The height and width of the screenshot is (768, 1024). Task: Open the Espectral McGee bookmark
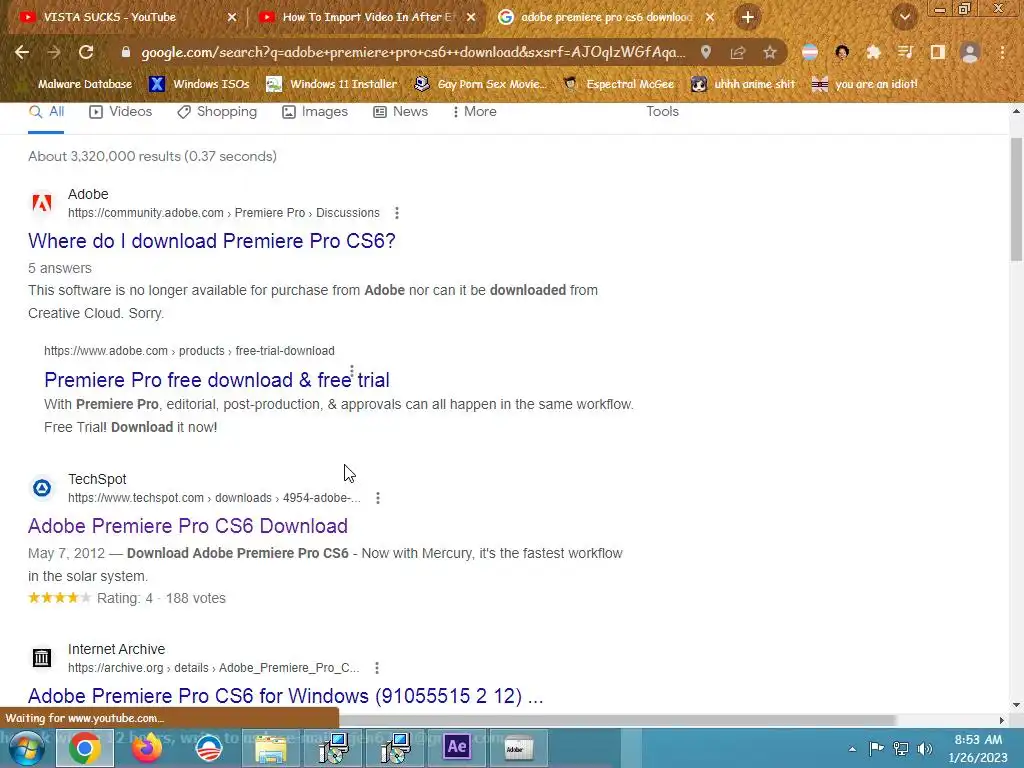point(618,84)
